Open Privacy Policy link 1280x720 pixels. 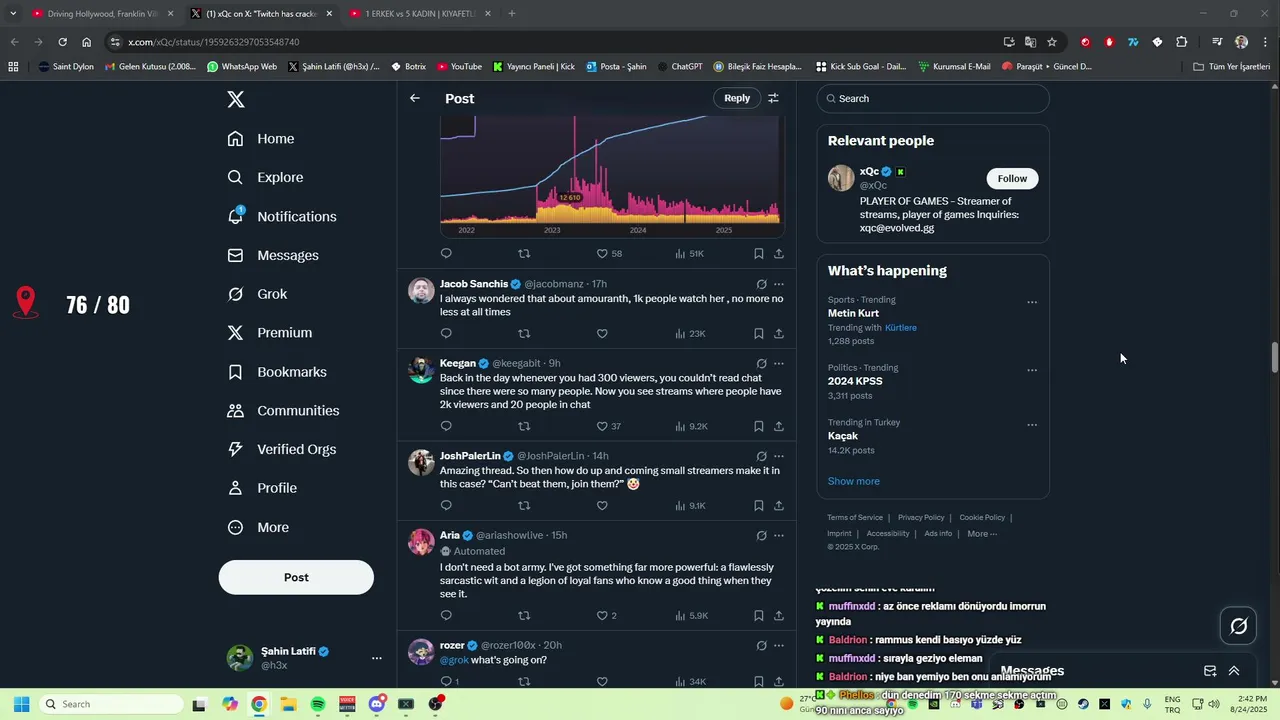pyautogui.click(x=921, y=518)
